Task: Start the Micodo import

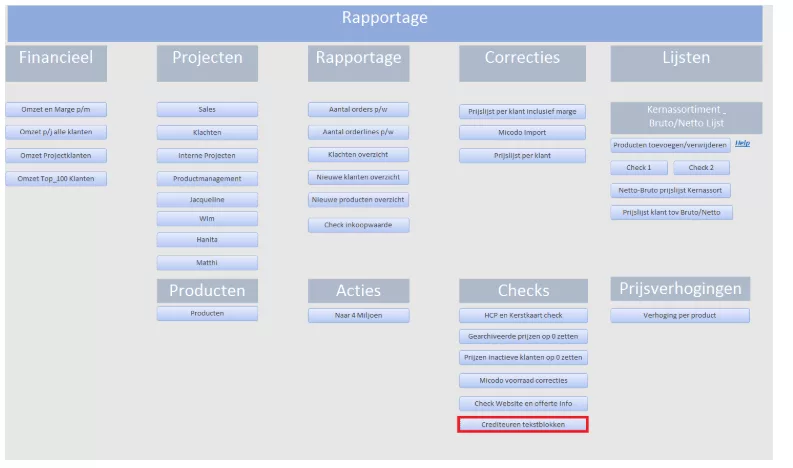Action: tap(522, 133)
